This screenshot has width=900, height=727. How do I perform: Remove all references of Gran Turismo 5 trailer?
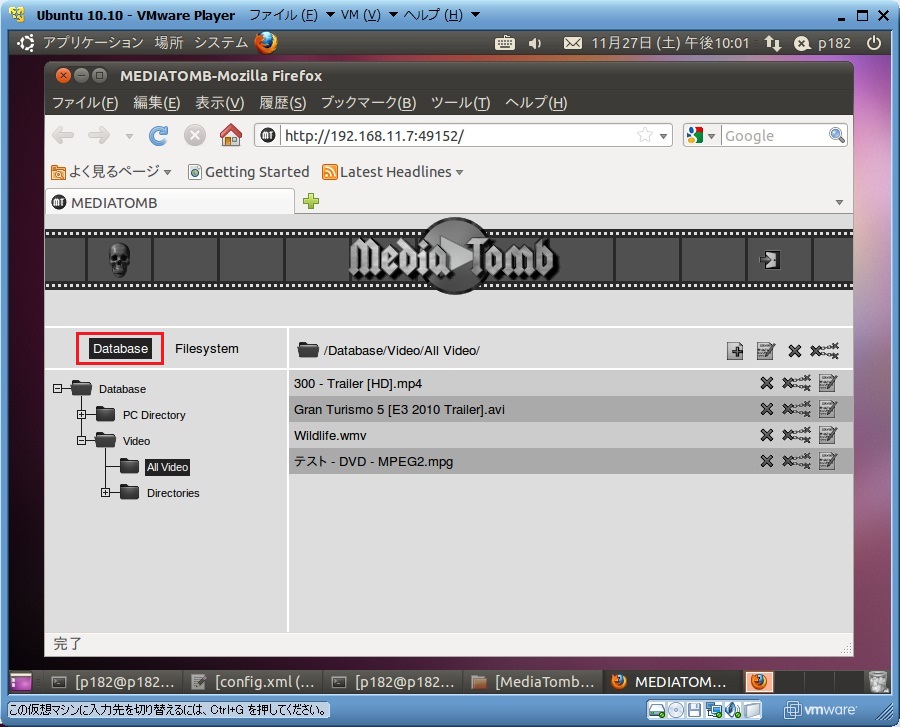click(796, 409)
